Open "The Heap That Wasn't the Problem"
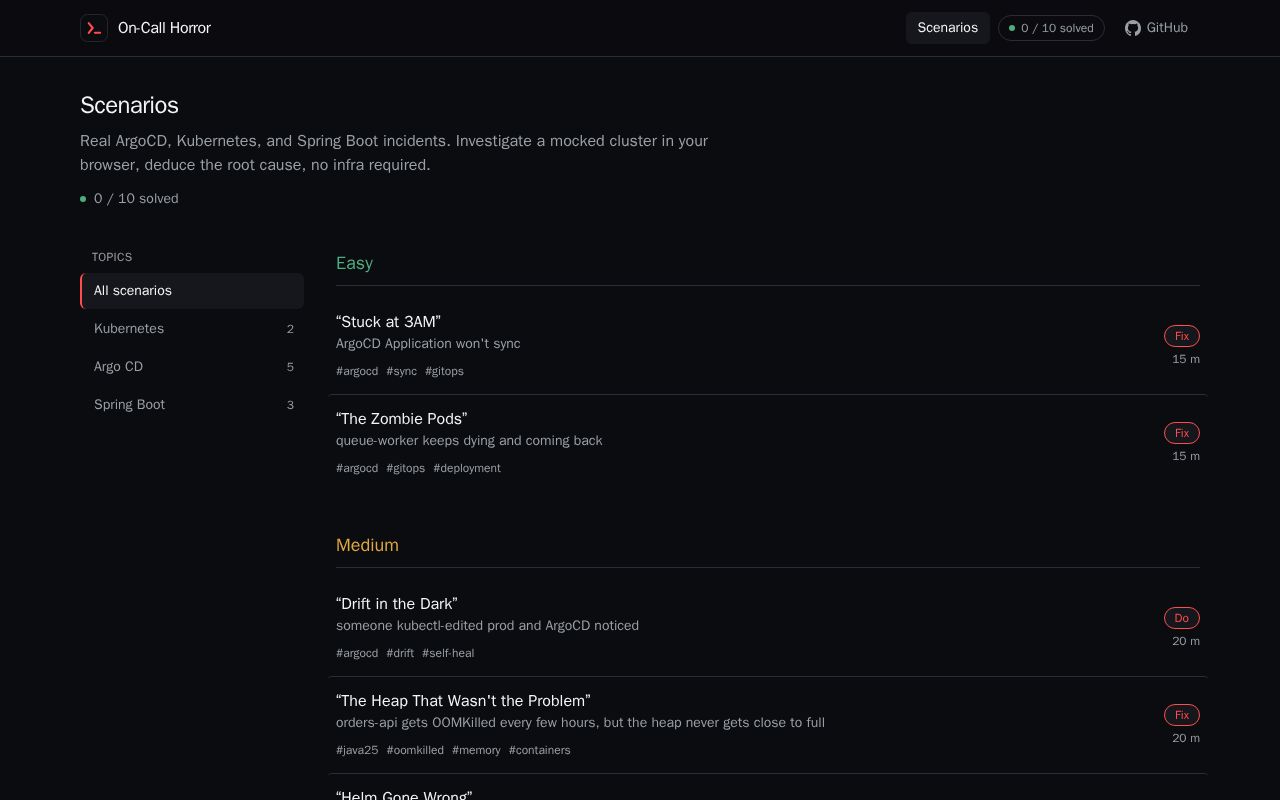The width and height of the screenshot is (1280, 800). point(768,725)
